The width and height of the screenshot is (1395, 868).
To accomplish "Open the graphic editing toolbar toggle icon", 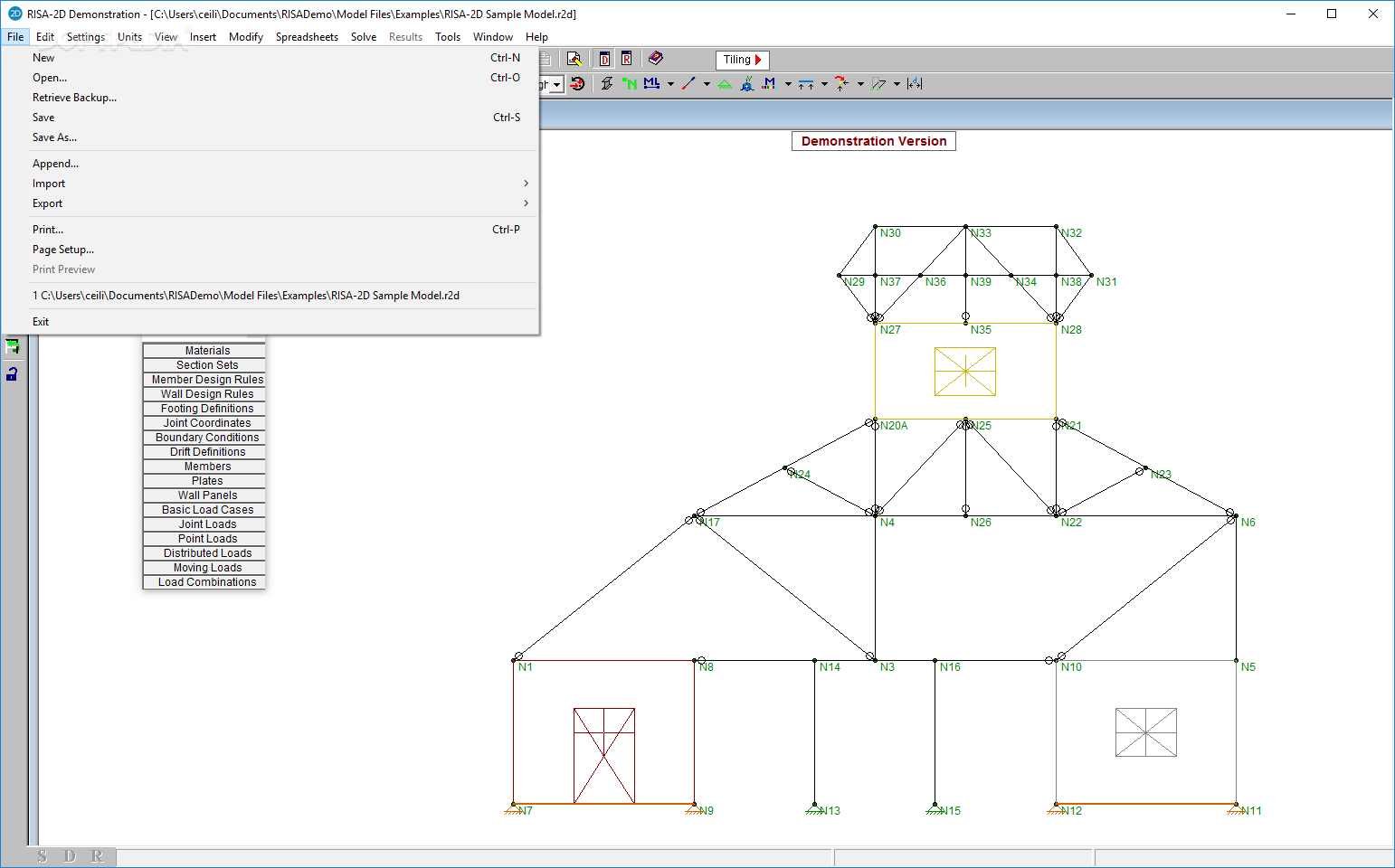I will (574, 59).
